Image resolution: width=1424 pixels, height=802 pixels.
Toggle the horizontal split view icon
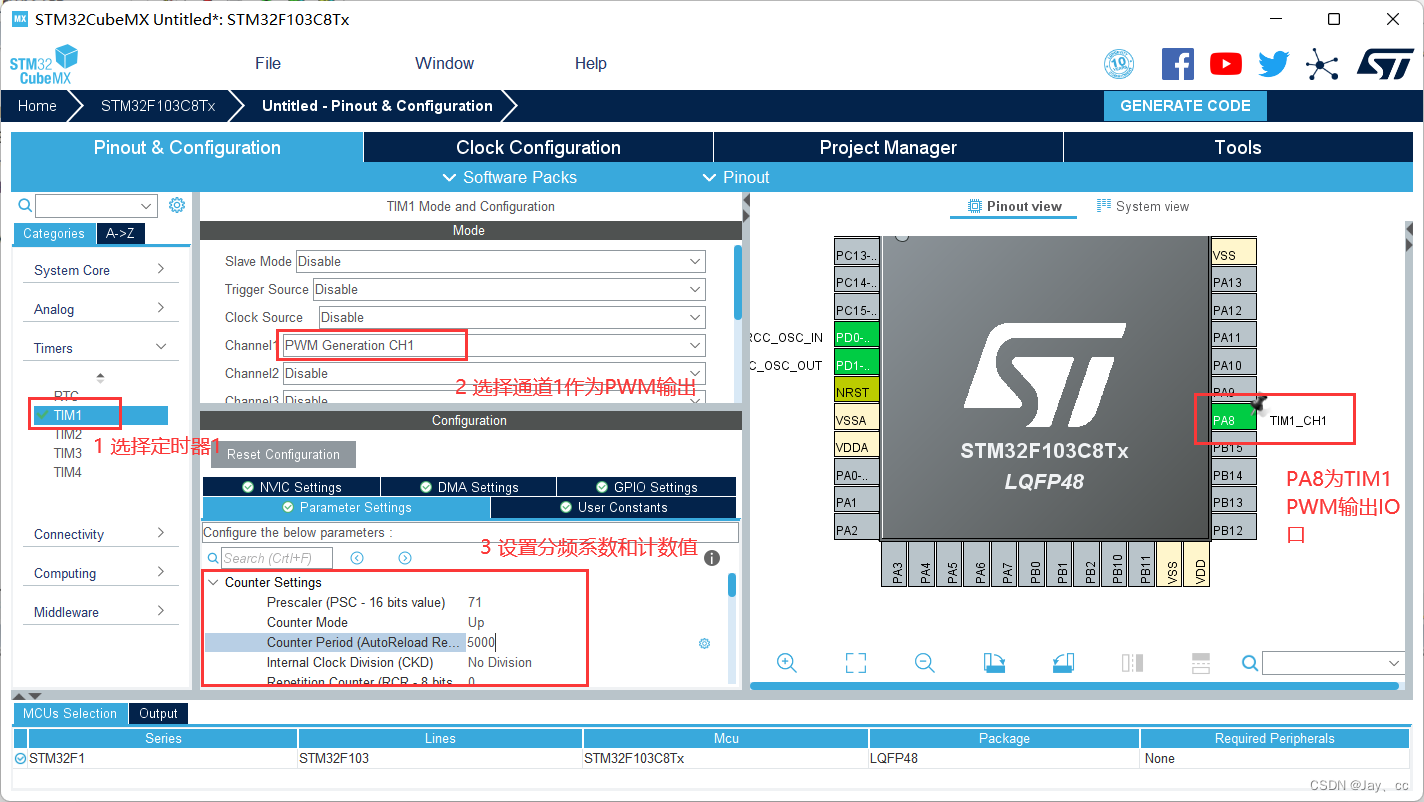[1201, 662]
